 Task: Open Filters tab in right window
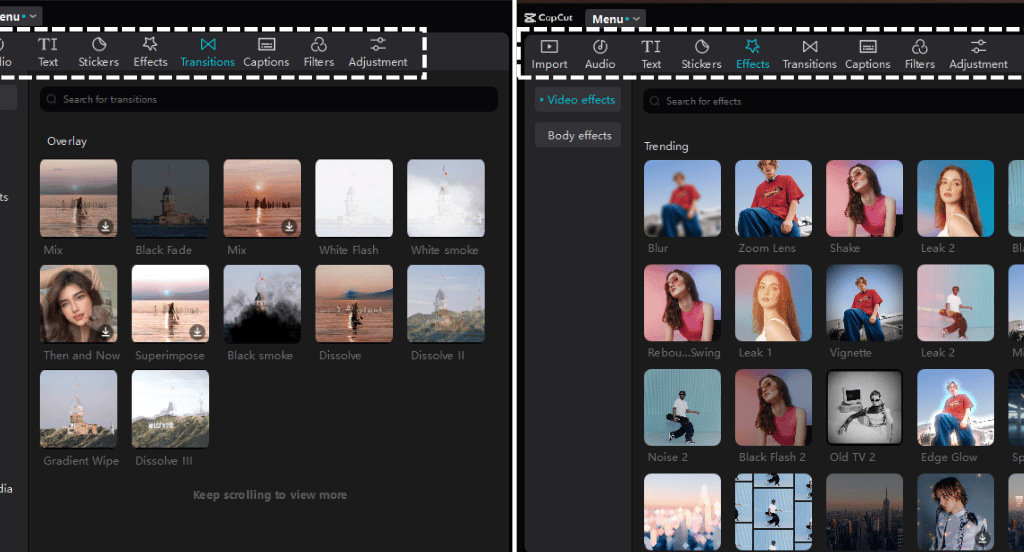(920, 54)
